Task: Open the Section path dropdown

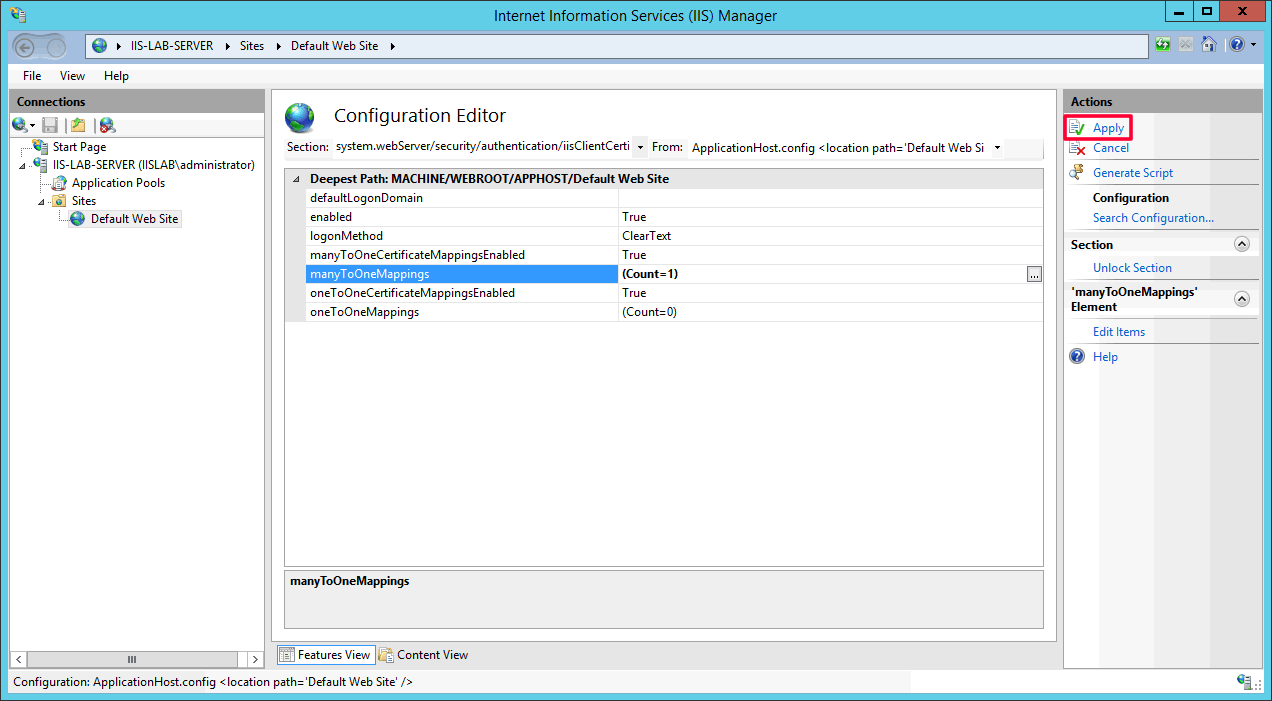Action: click(640, 147)
